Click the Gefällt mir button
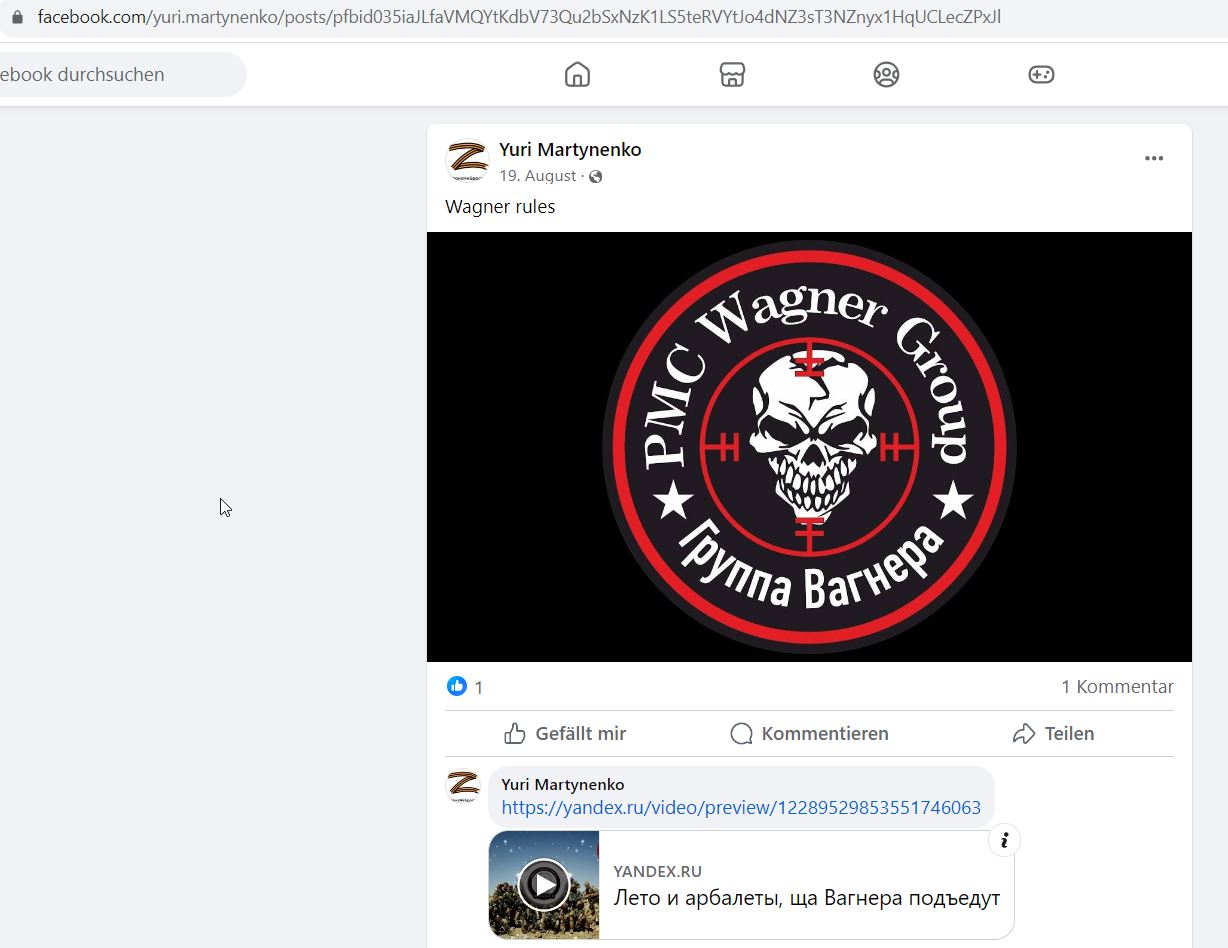The image size is (1228, 948). [565, 734]
